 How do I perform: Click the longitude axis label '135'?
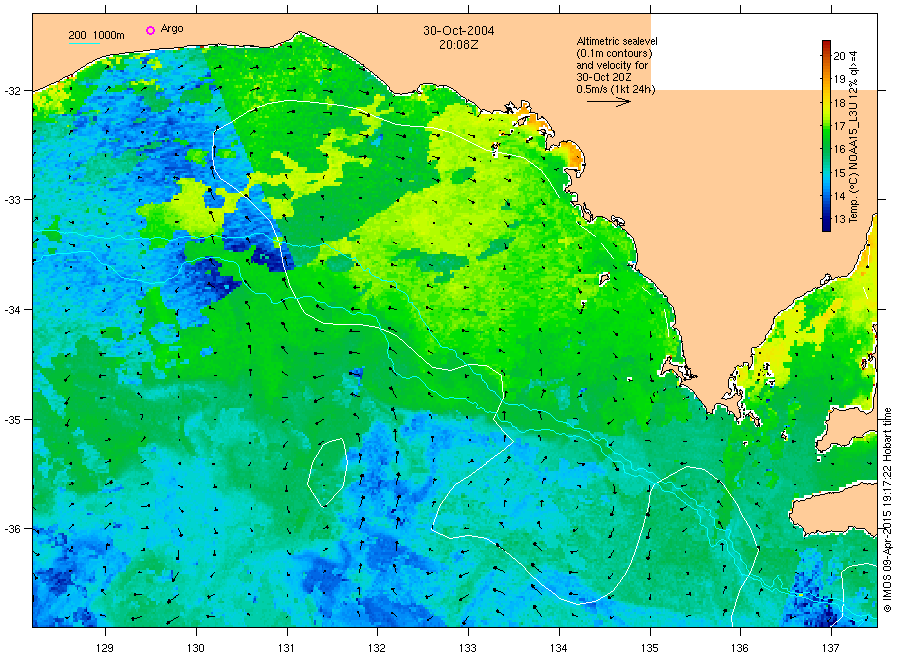coord(650,648)
